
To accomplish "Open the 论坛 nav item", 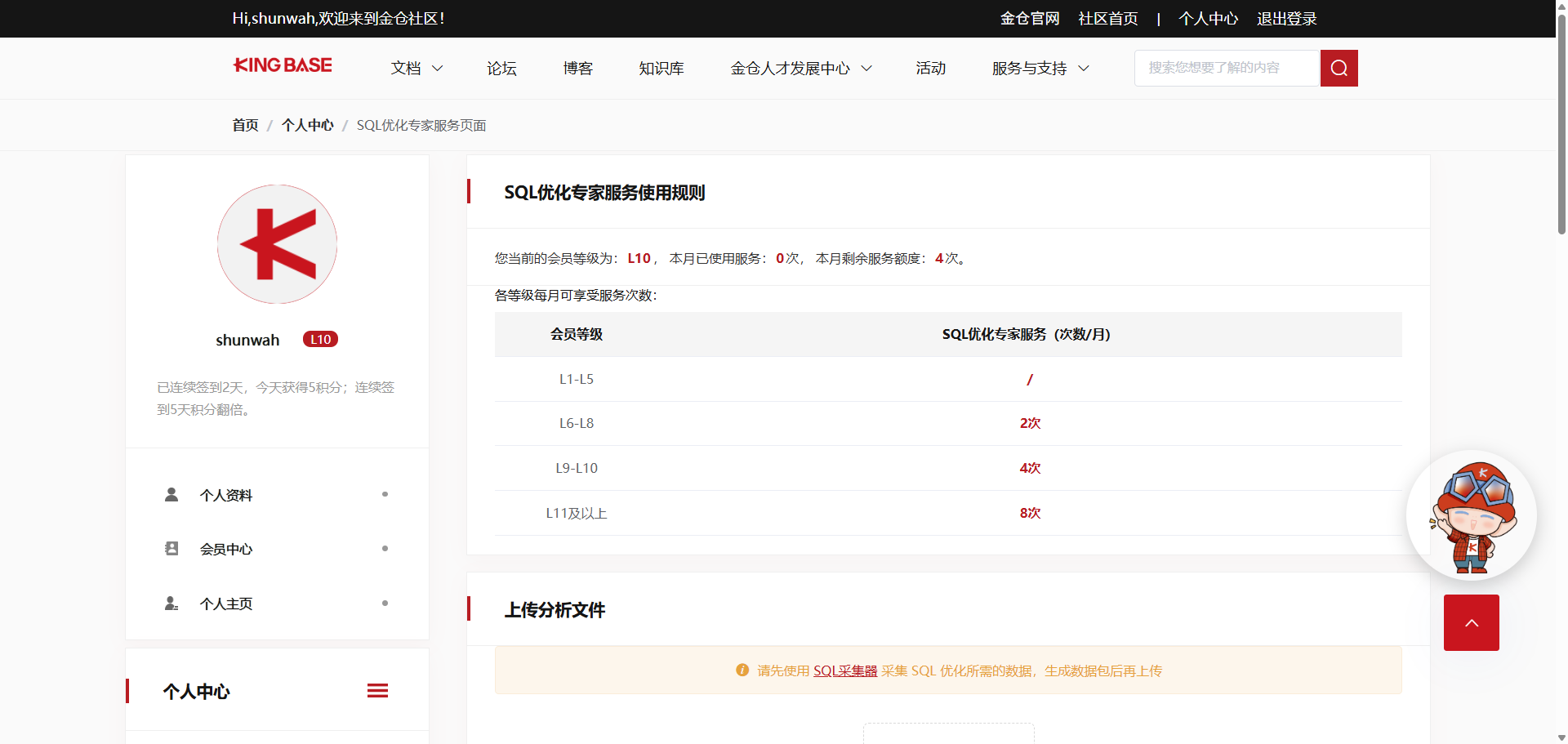I will point(501,69).
